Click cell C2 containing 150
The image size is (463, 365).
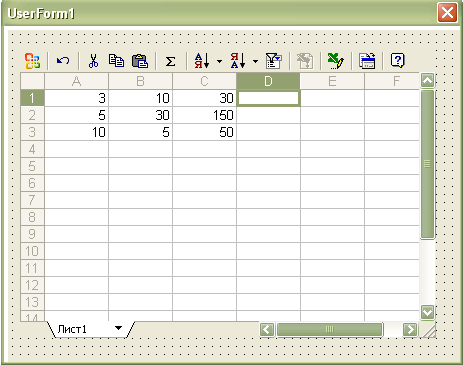(x=204, y=115)
